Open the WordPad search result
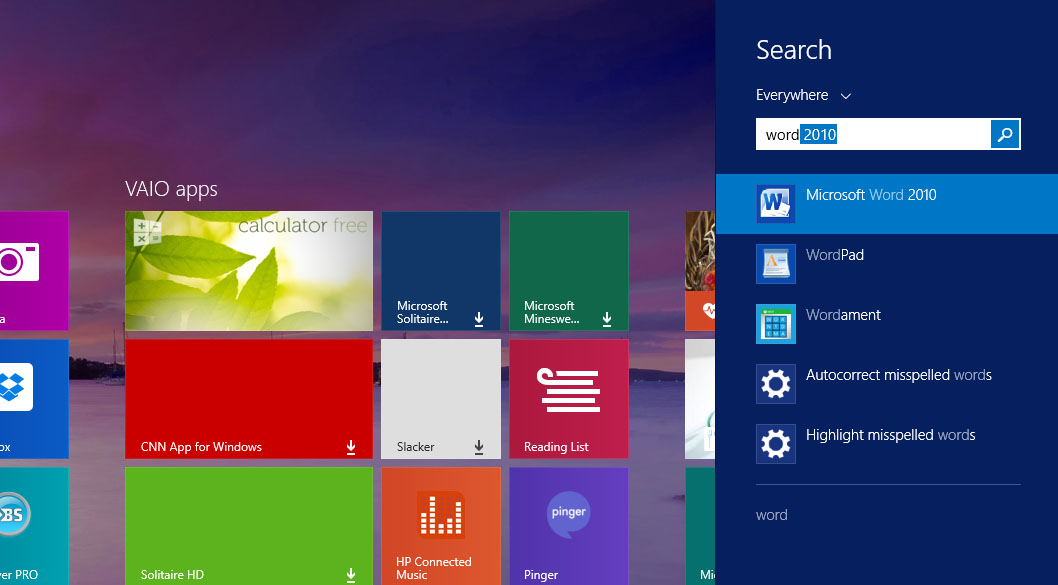Screen dimensions: 1058x585 (x=887, y=264)
